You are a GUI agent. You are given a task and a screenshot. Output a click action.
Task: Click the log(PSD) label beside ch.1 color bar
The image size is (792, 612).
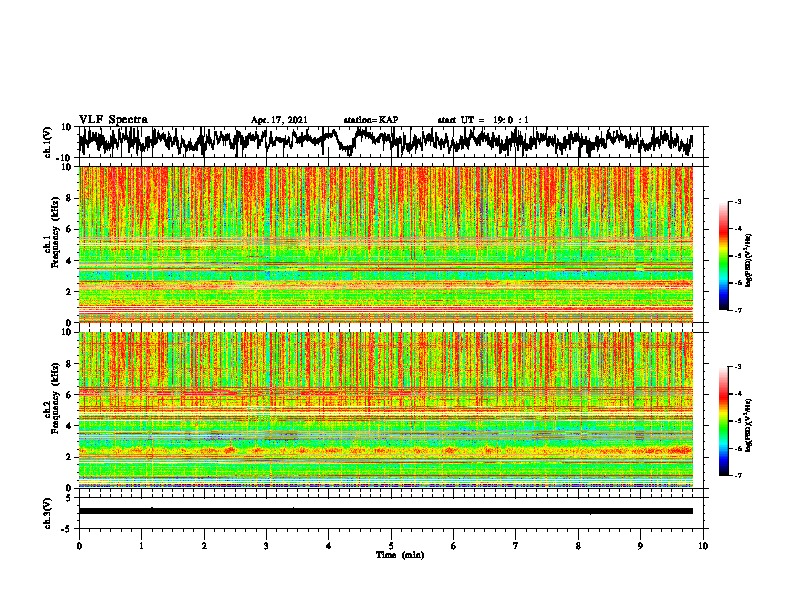748,260
